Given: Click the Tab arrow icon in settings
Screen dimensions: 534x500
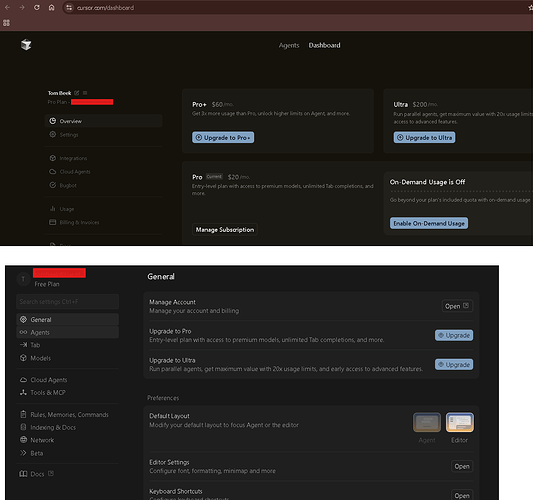Looking at the screenshot, I should pos(23,345).
